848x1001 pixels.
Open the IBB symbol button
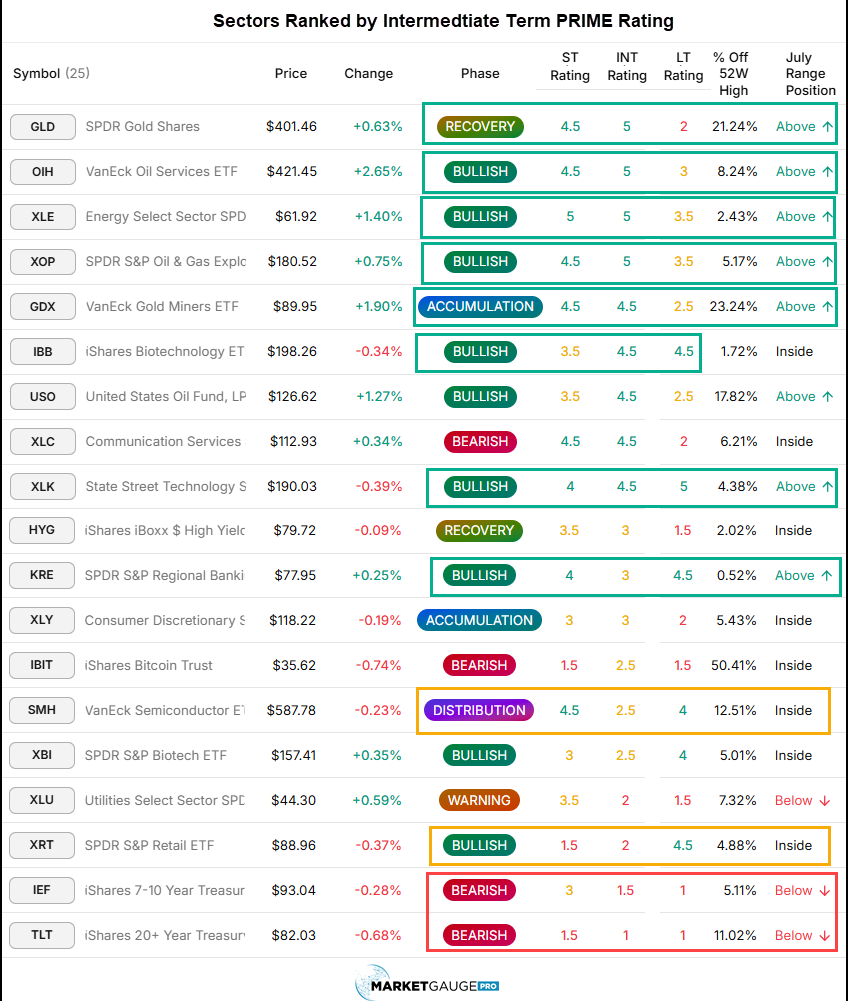pyautogui.click(x=43, y=352)
